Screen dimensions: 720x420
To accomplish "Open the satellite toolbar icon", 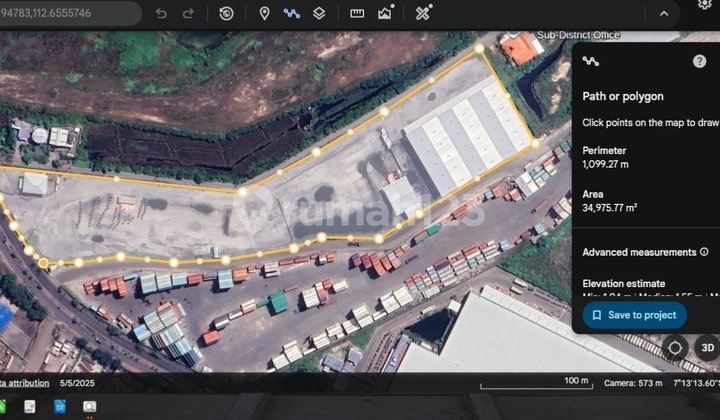I will pyautogui.click(x=423, y=12).
